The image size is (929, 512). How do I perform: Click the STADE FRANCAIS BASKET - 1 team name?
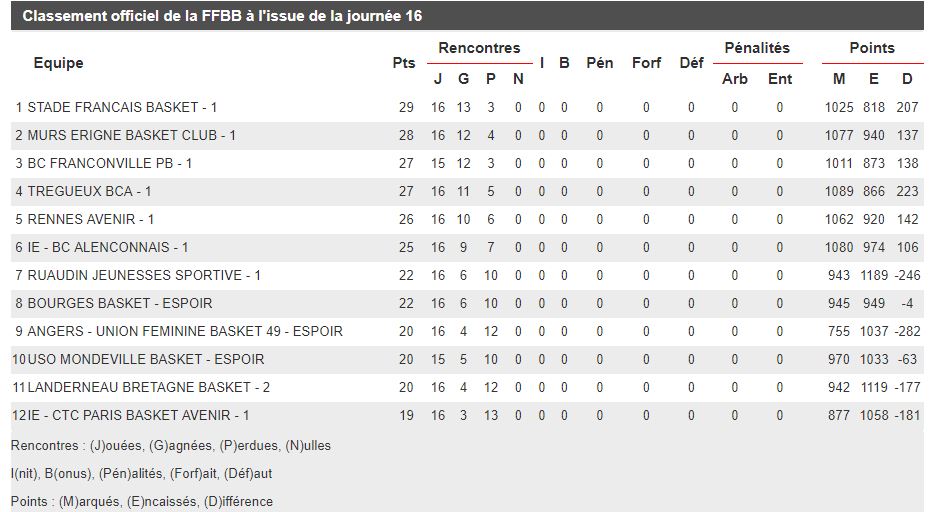[x=122, y=107]
